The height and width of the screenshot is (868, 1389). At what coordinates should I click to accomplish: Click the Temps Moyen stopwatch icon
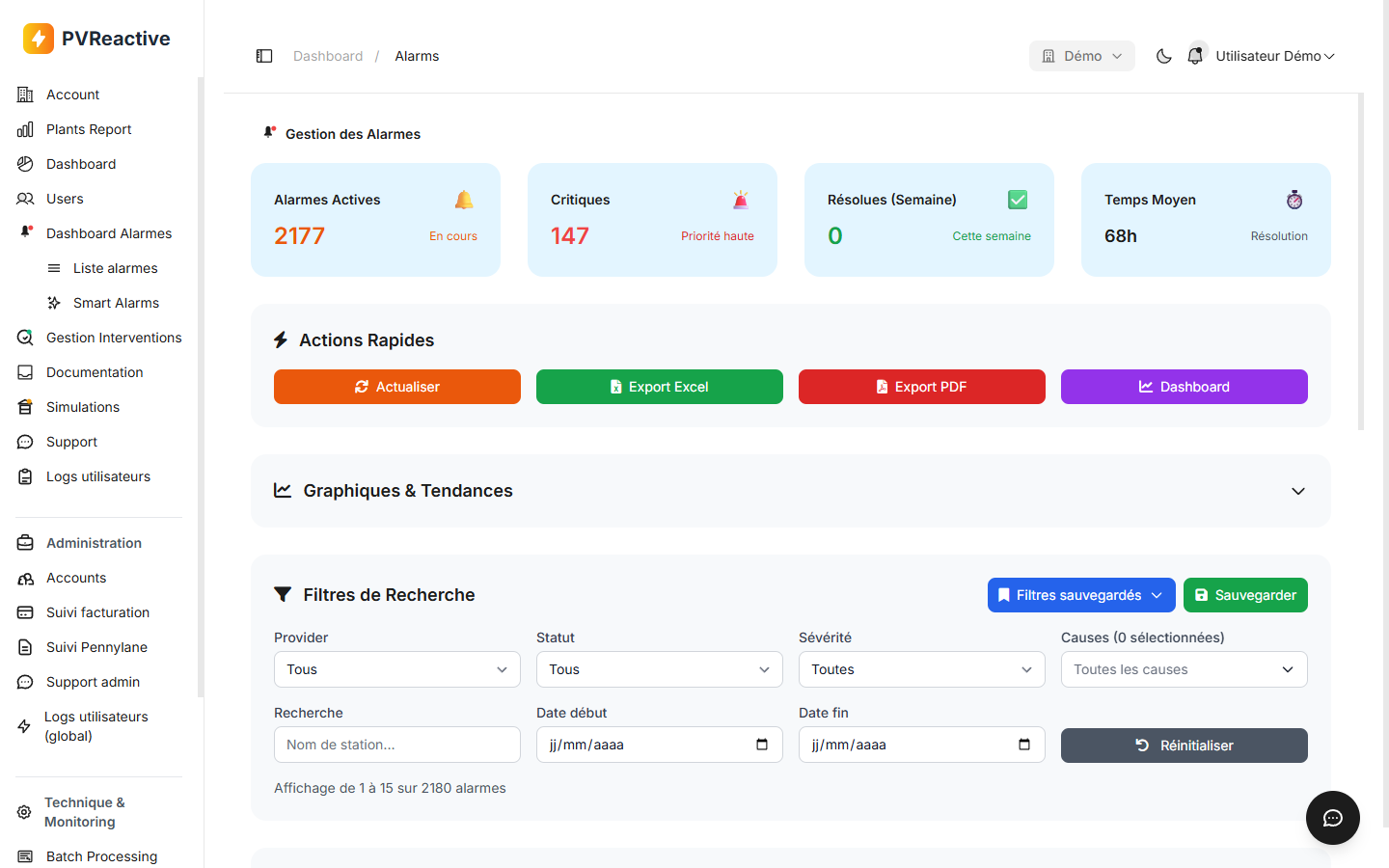tap(1294, 200)
